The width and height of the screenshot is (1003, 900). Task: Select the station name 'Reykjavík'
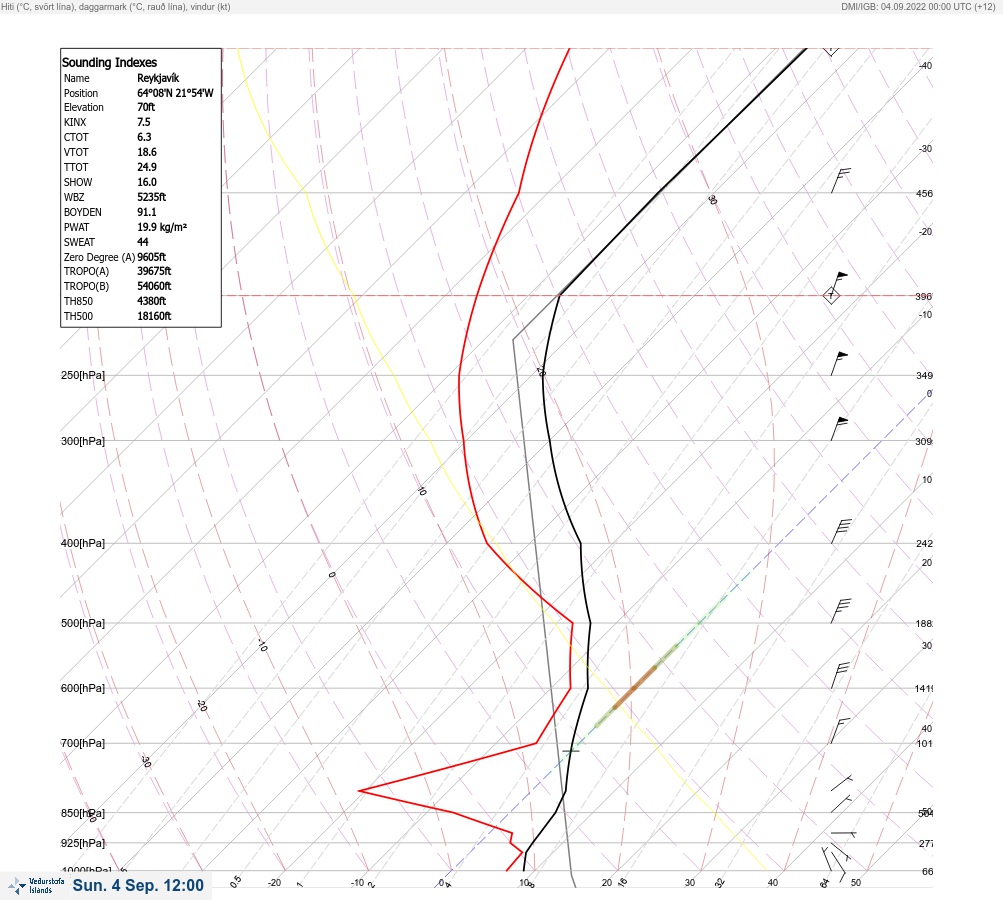158,78
